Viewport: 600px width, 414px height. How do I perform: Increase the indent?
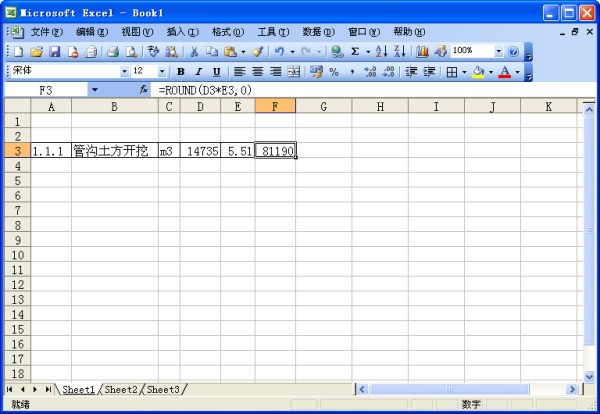429,72
